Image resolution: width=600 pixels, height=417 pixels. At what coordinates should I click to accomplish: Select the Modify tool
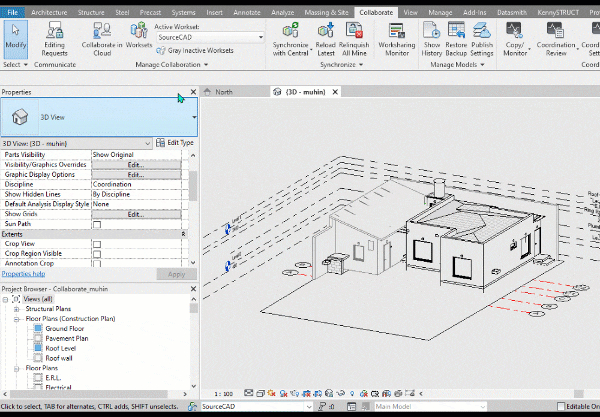click(15, 39)
